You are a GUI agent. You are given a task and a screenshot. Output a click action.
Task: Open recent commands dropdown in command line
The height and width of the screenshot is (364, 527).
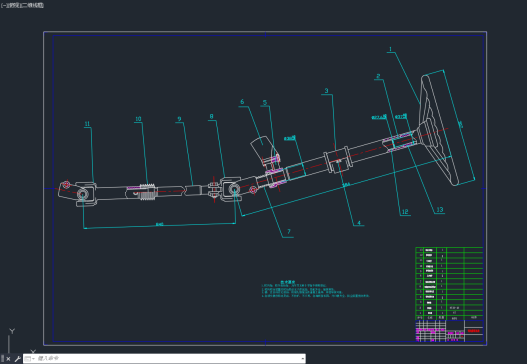click(30, 359)
